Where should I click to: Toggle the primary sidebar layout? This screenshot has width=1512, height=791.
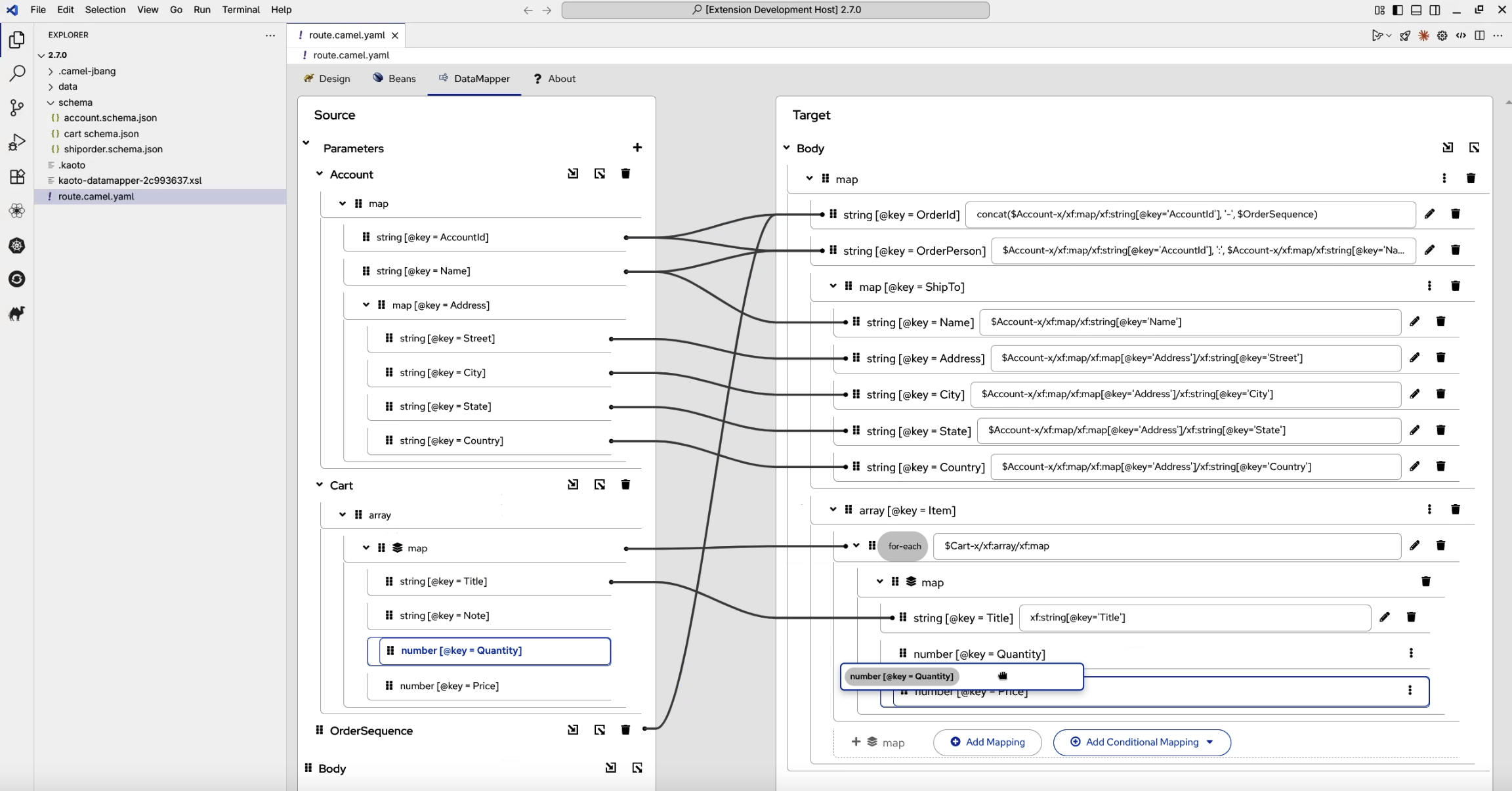tap(1398, 10)
